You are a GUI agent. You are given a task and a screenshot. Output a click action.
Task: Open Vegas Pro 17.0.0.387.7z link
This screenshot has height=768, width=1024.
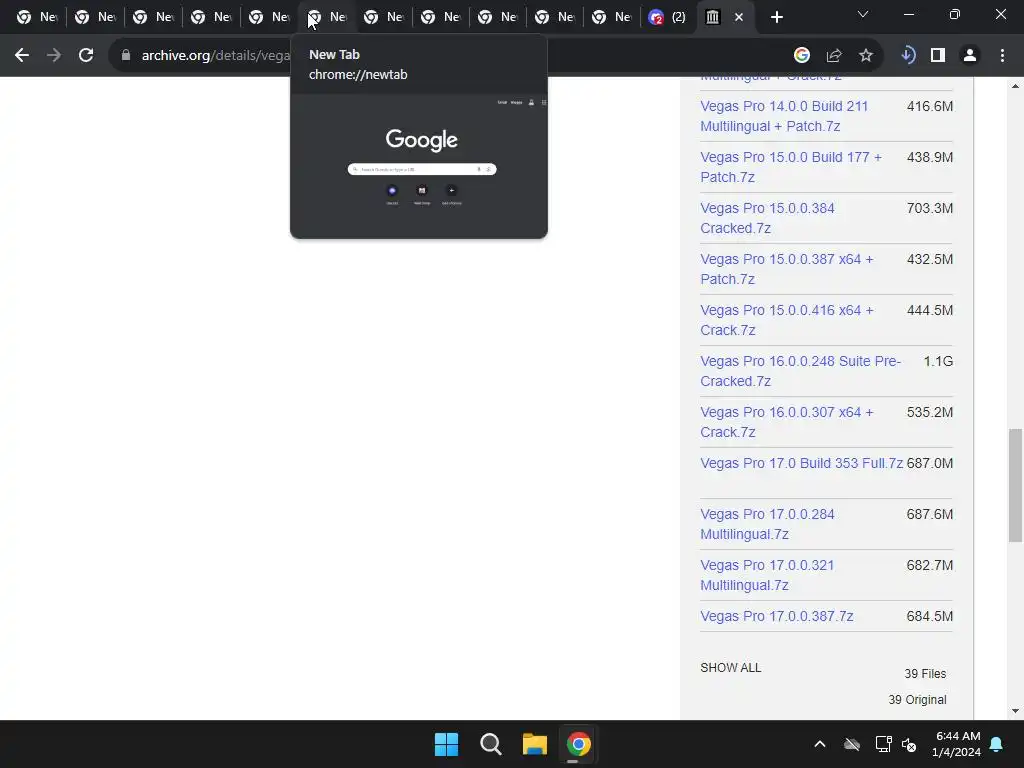tap(776, 616)
